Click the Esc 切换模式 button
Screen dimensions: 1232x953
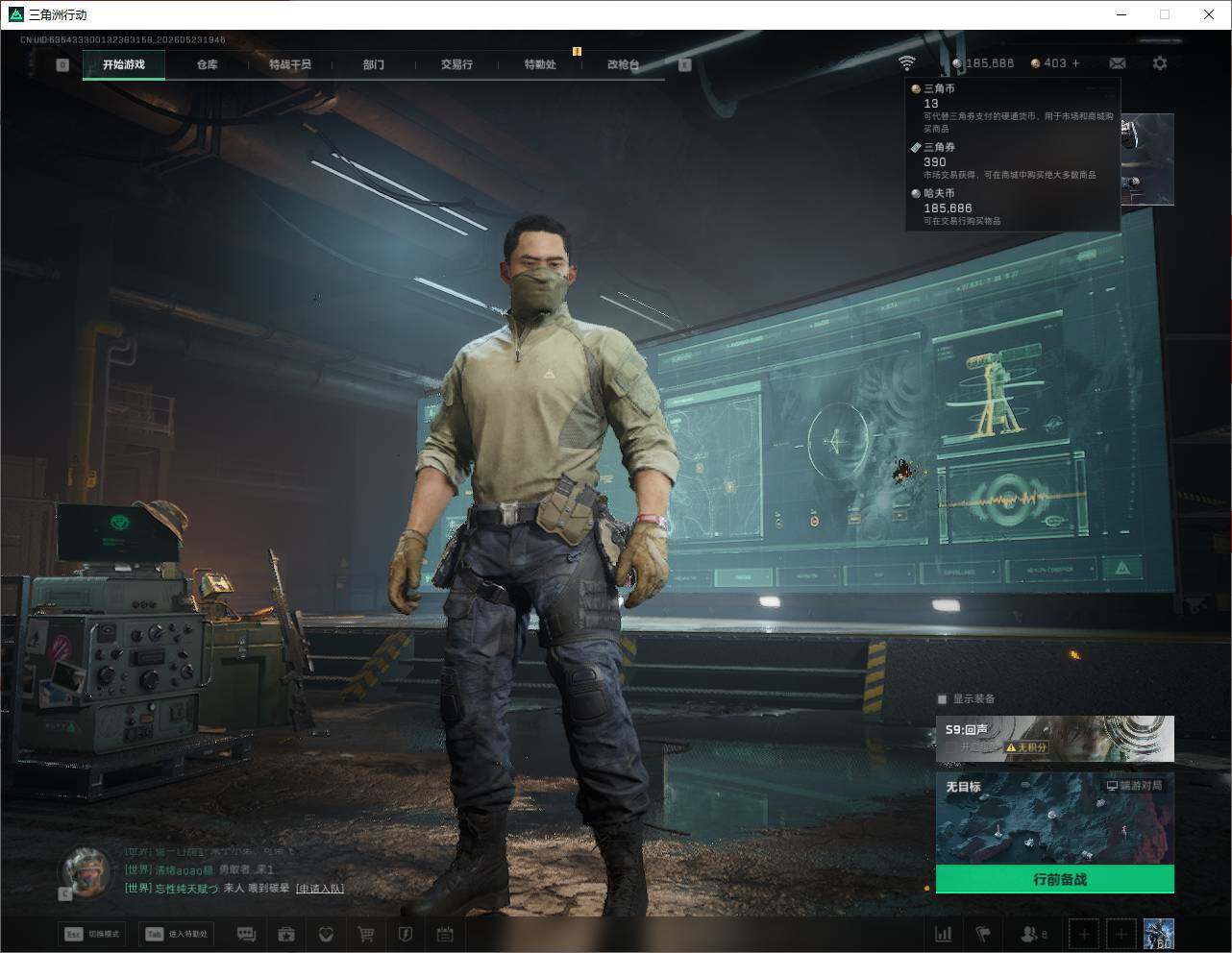tap(92, 934)
